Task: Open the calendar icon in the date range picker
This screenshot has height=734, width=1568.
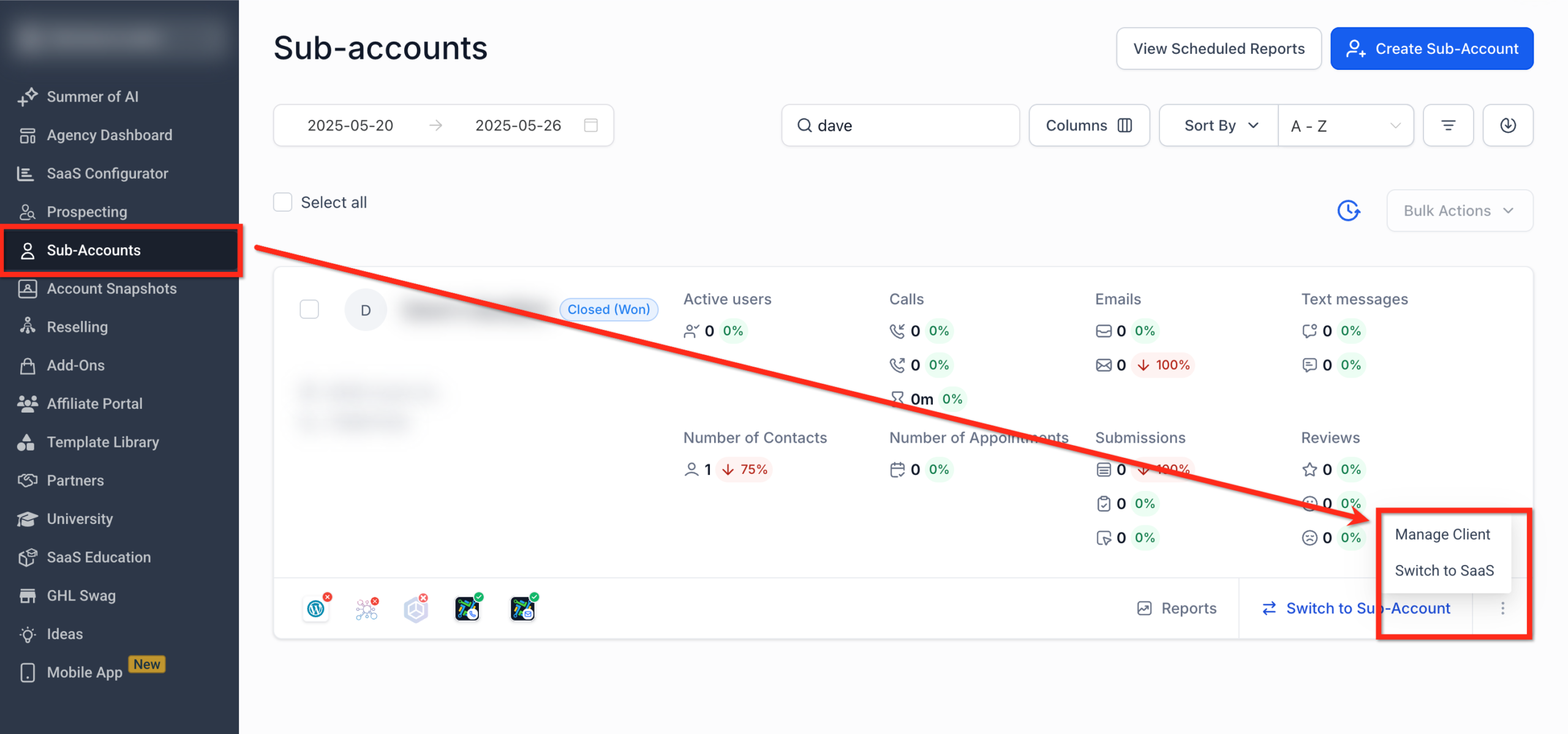Action: 590,125
